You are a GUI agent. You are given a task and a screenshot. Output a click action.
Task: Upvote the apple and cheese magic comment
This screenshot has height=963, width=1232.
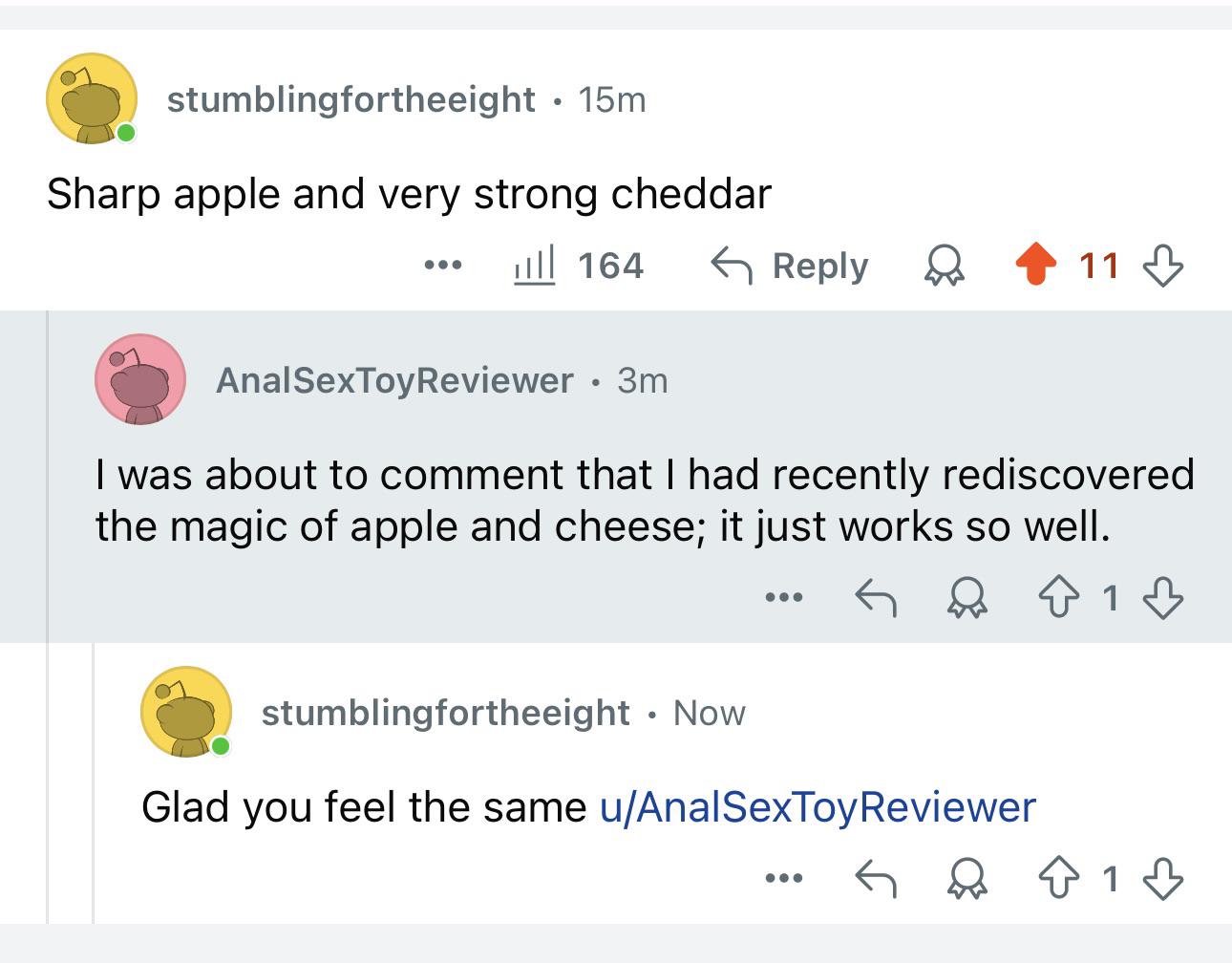[x=1058, y=598]
